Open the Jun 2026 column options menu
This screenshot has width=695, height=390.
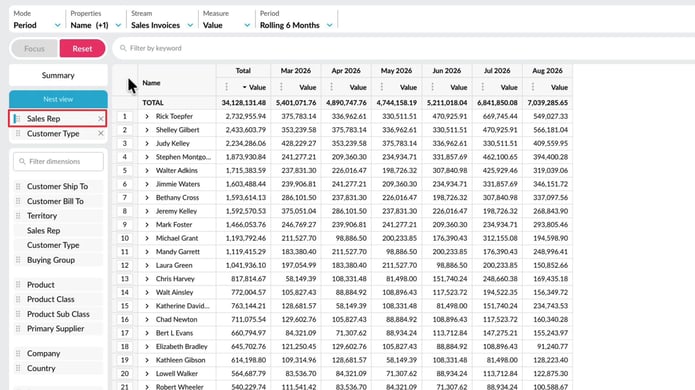coord(432,87)
